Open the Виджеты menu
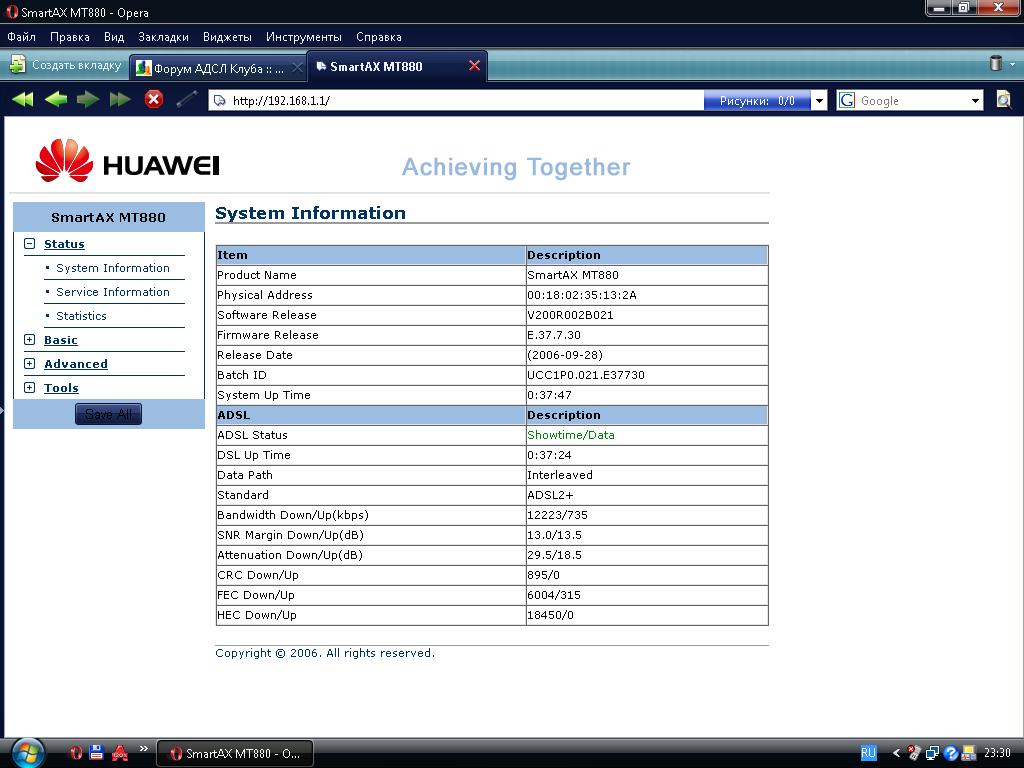 click(227, 37)
